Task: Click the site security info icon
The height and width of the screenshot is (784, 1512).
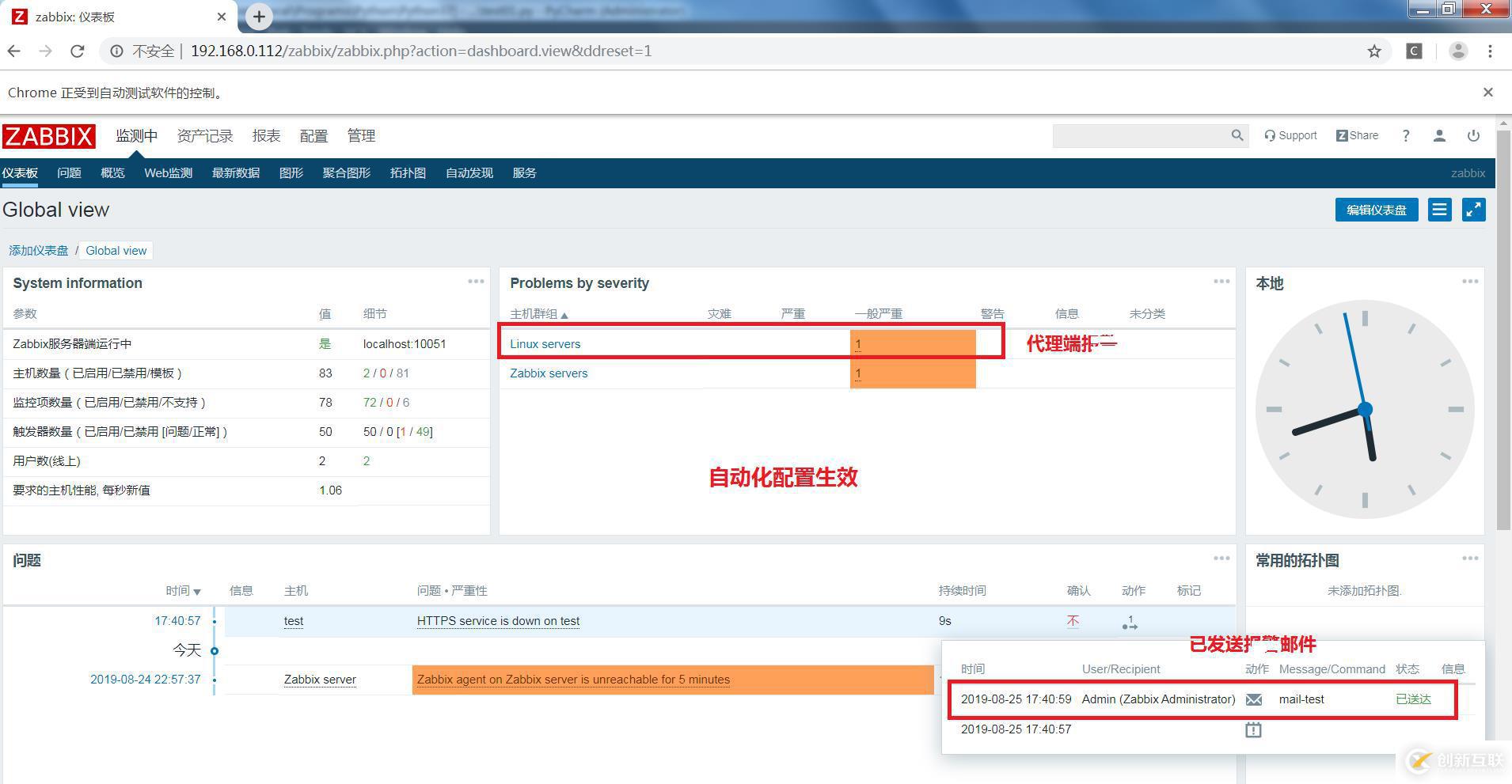Action: pos(116,51)
